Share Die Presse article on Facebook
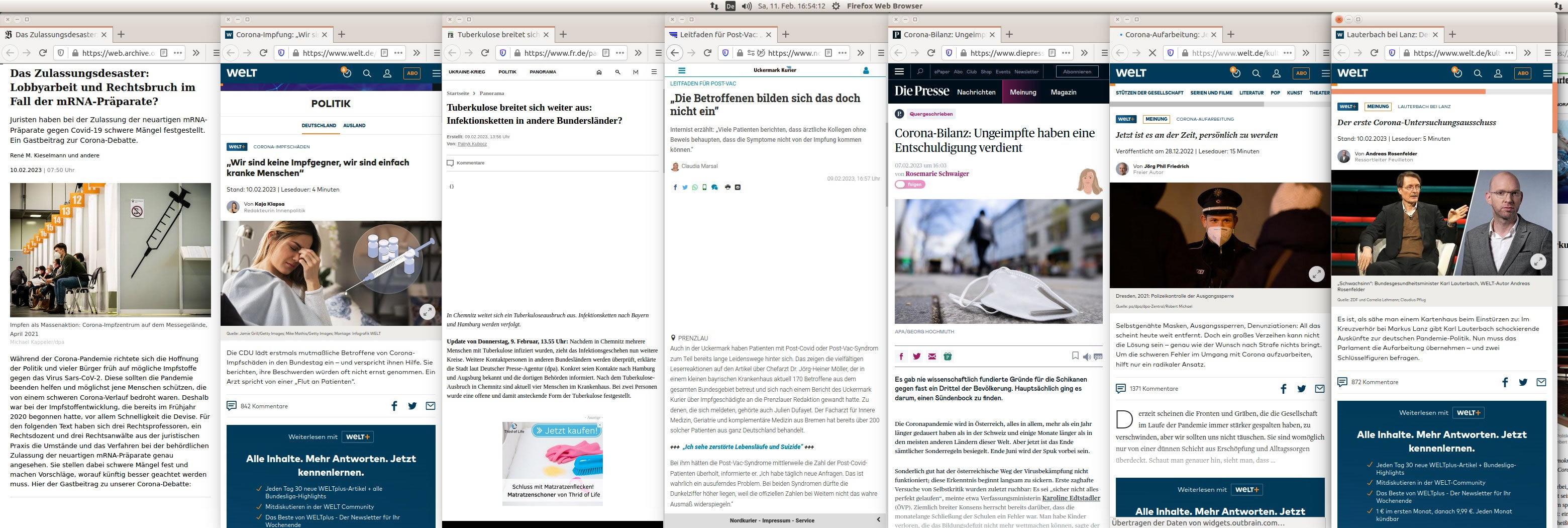This screenshot has height=528, width=1568. pyautogui.click(x=901, y=356)
